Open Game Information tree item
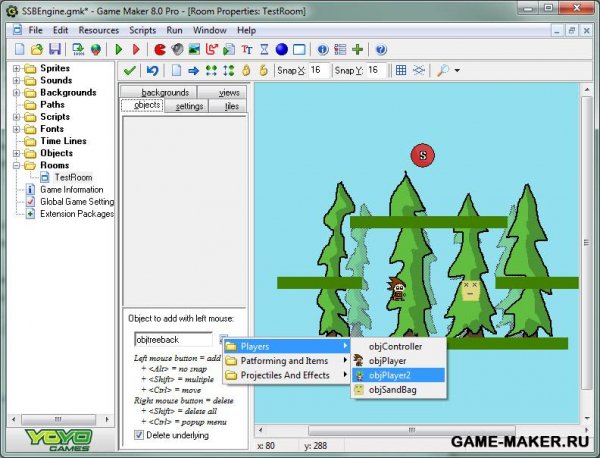This screenshot has height=458, width=600. coord(72,190)
